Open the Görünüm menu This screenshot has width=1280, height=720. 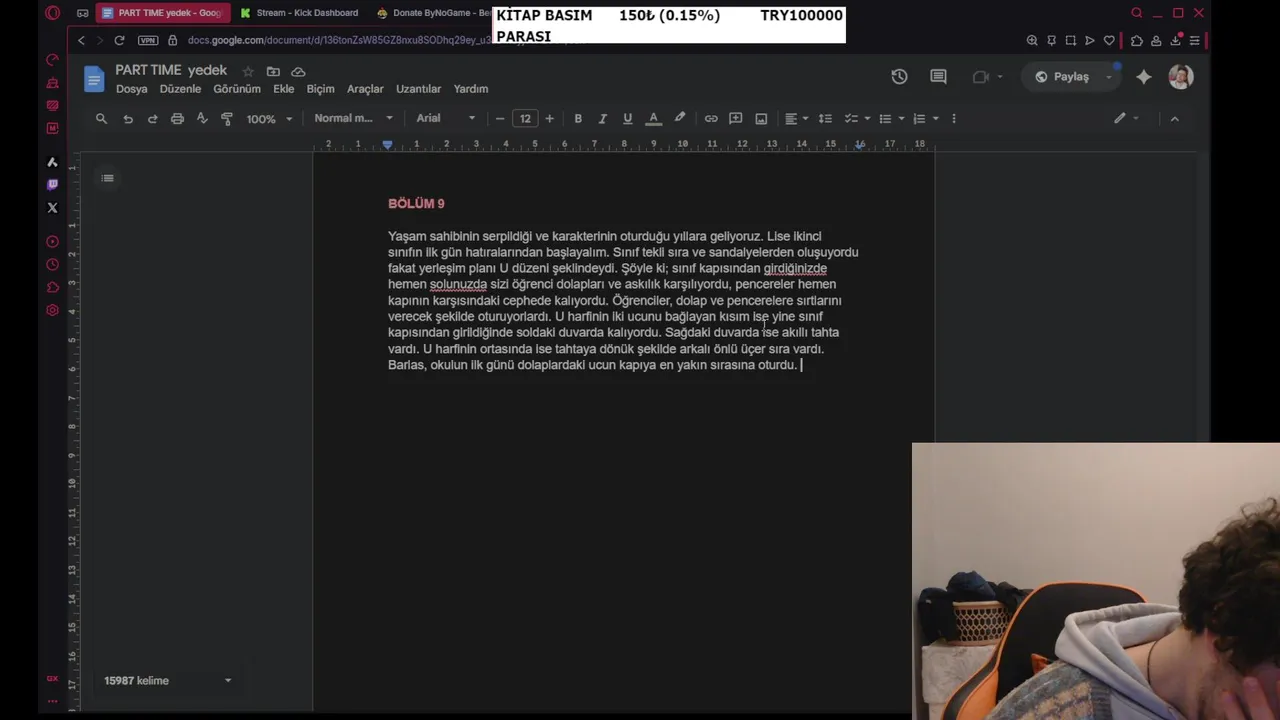pos(237,89)
